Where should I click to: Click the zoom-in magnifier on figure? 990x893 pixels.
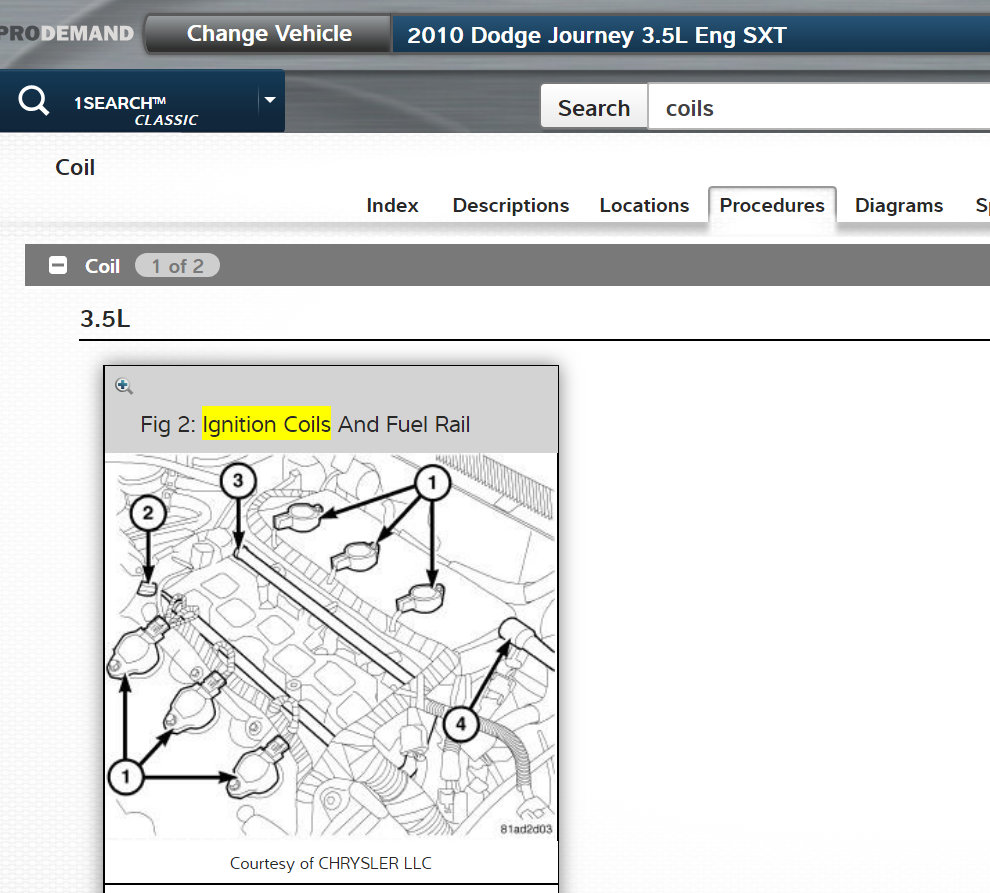coord(124,386)
